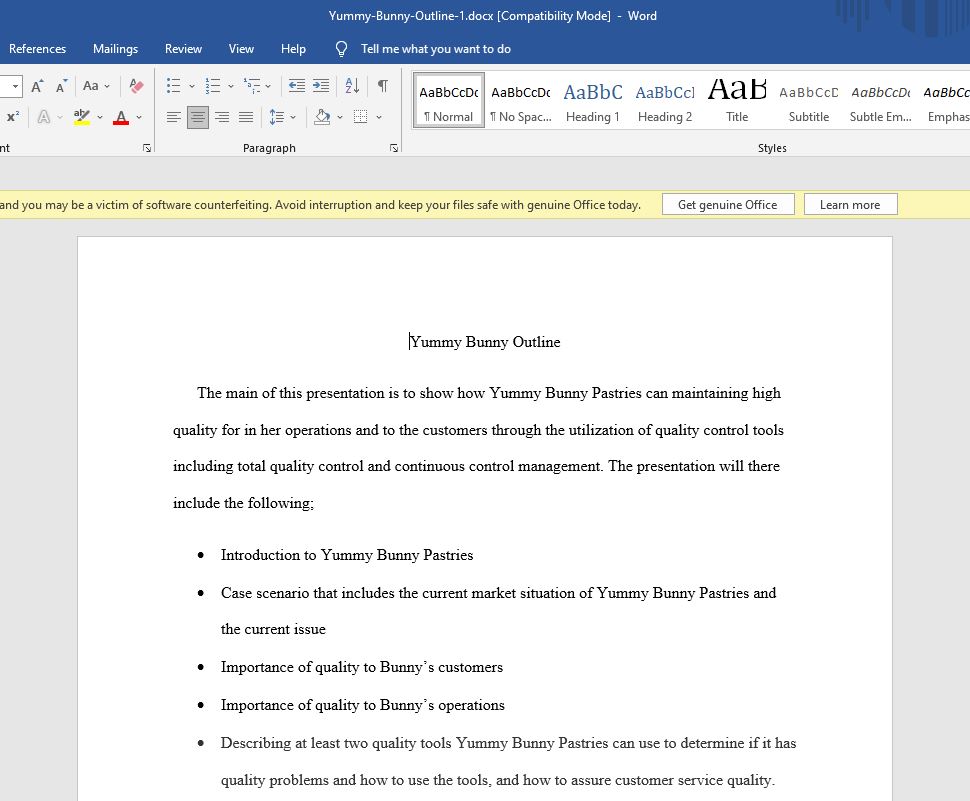Apply the Subtle Emphasis style
Viewport: 970px width, 801px height.
point(880,101)
